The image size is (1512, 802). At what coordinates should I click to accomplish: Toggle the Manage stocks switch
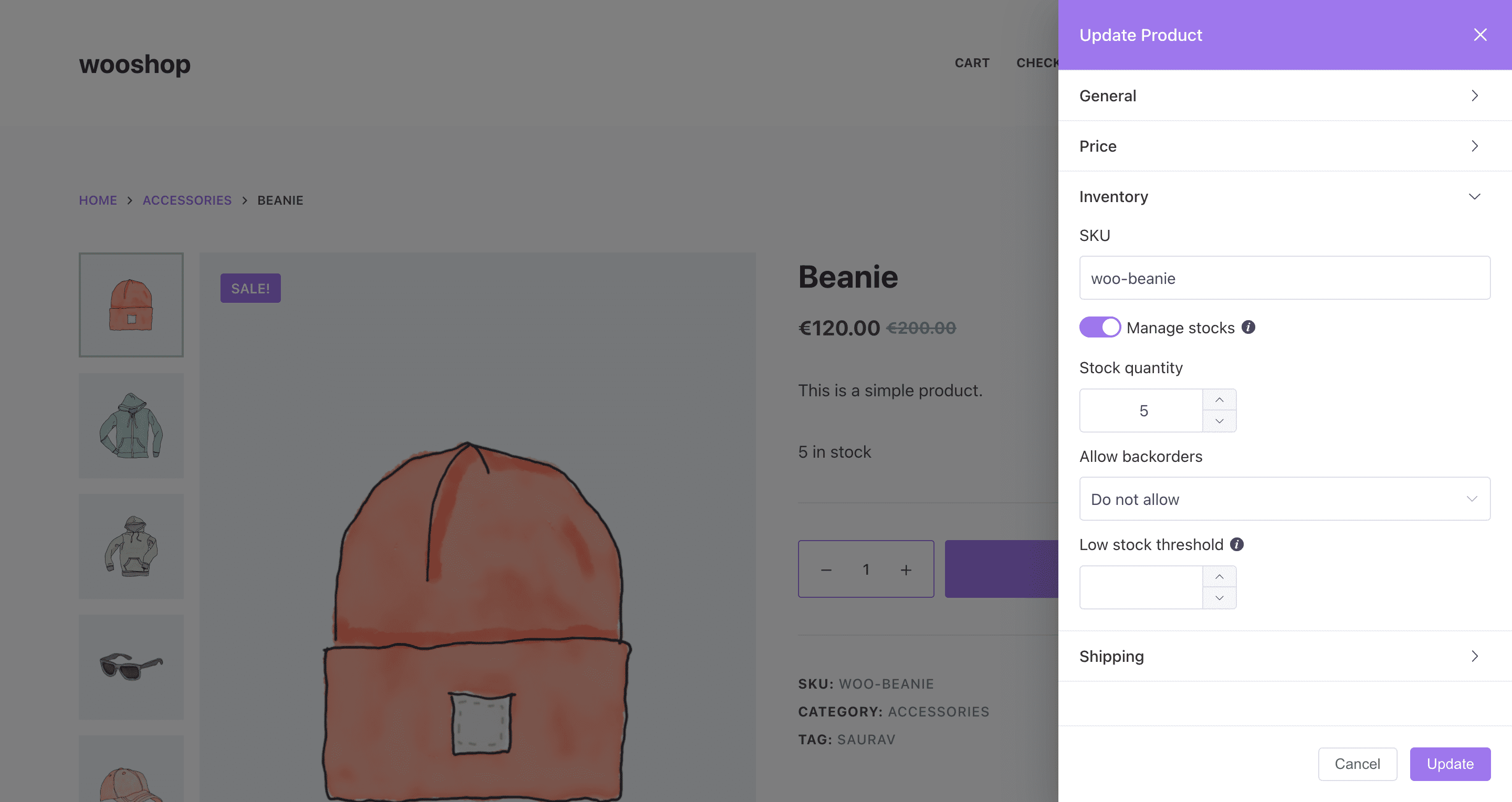[x=1099, y=327]
